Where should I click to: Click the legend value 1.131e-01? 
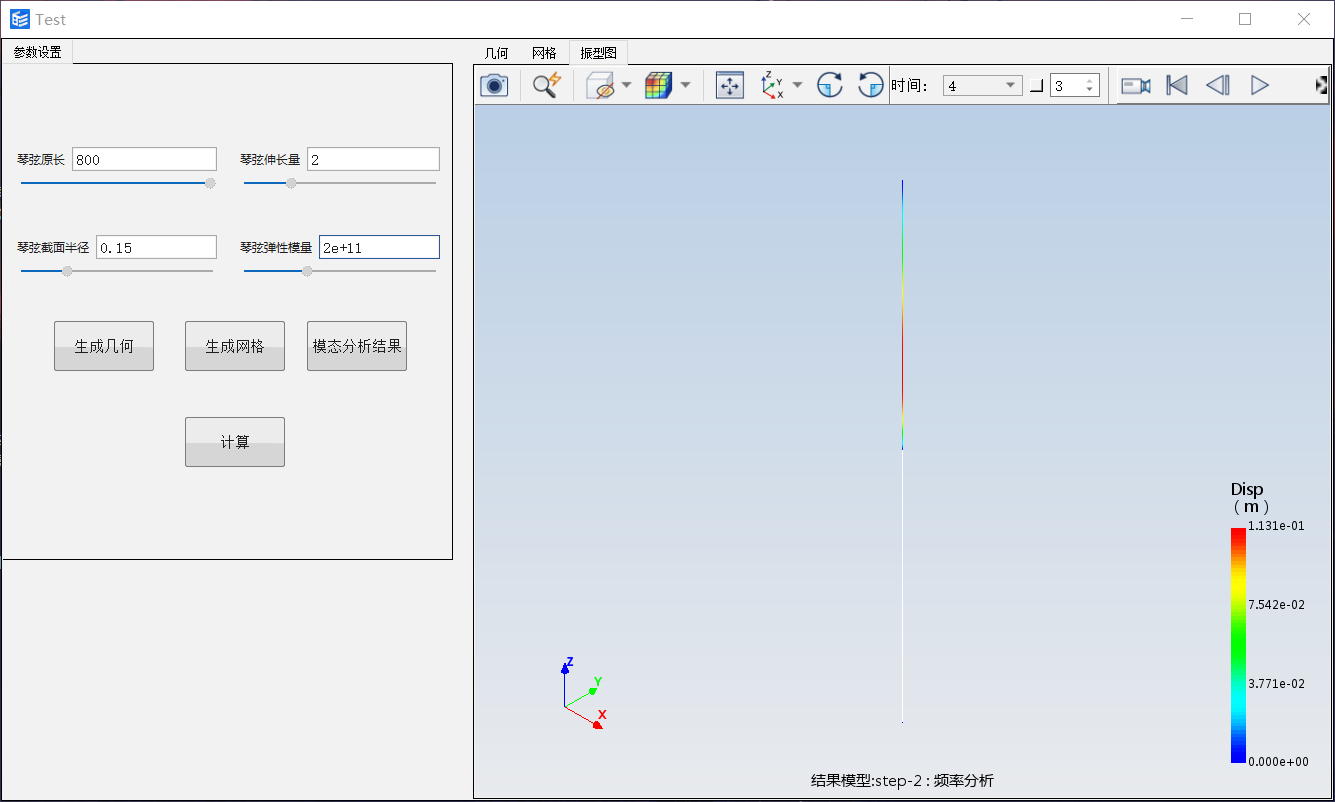[x=1277, y=526]
